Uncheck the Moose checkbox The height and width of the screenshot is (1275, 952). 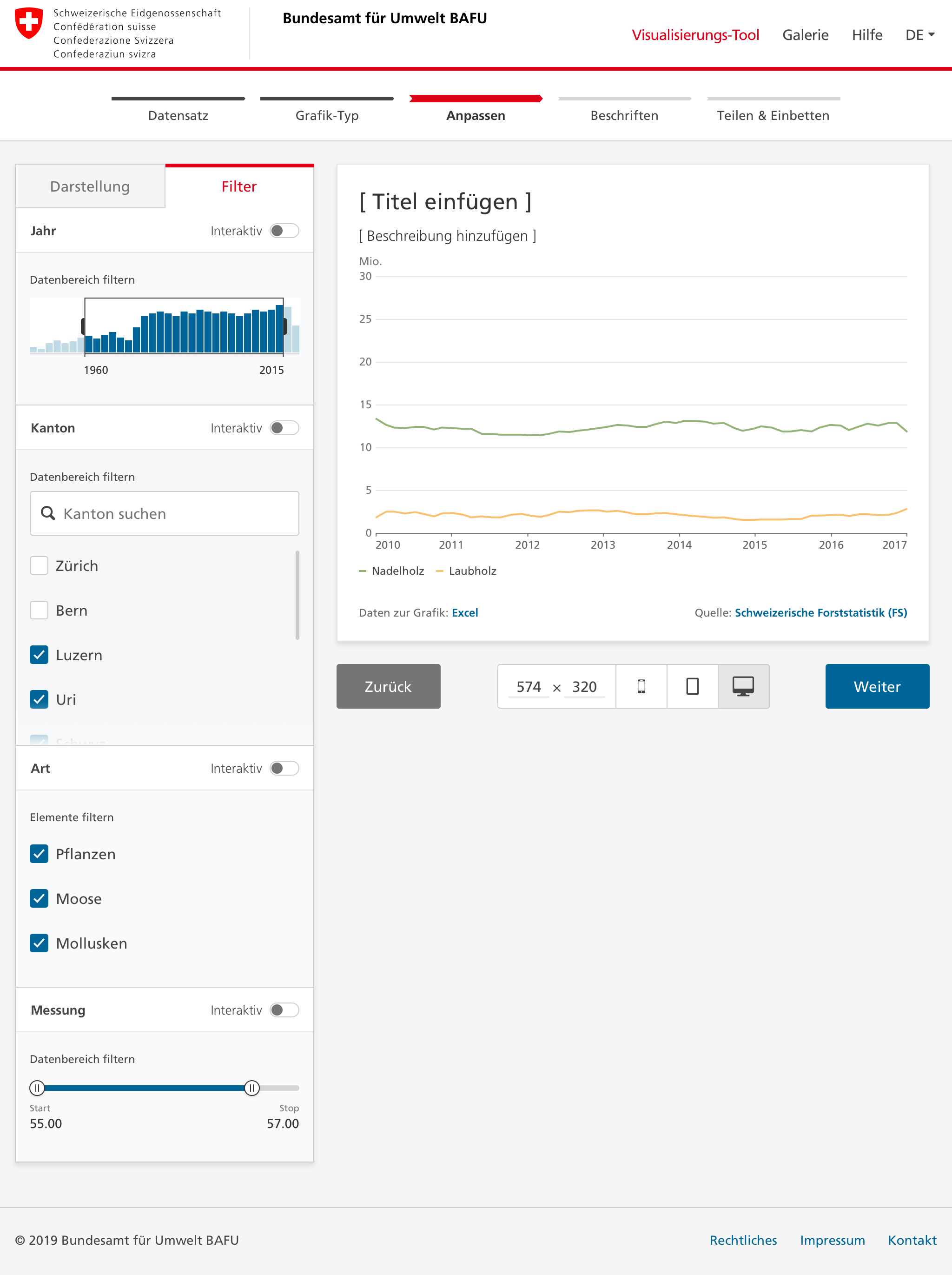39,898
